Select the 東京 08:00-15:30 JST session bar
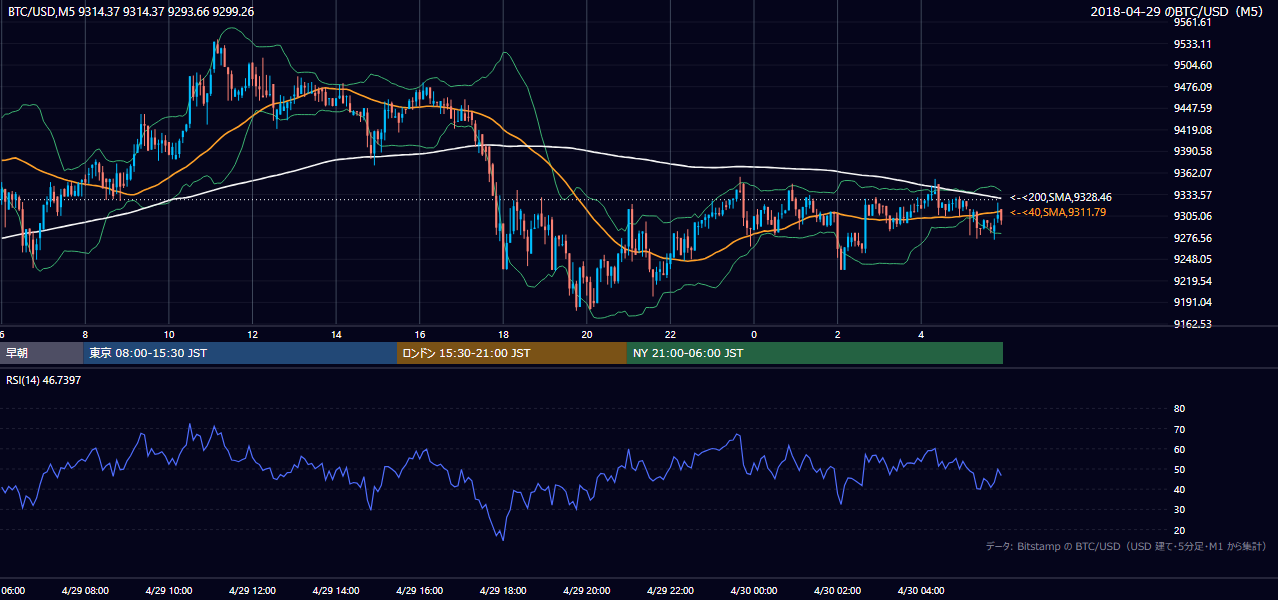The height and width of the screenshot is (600, 1278). tap(240, 353)
